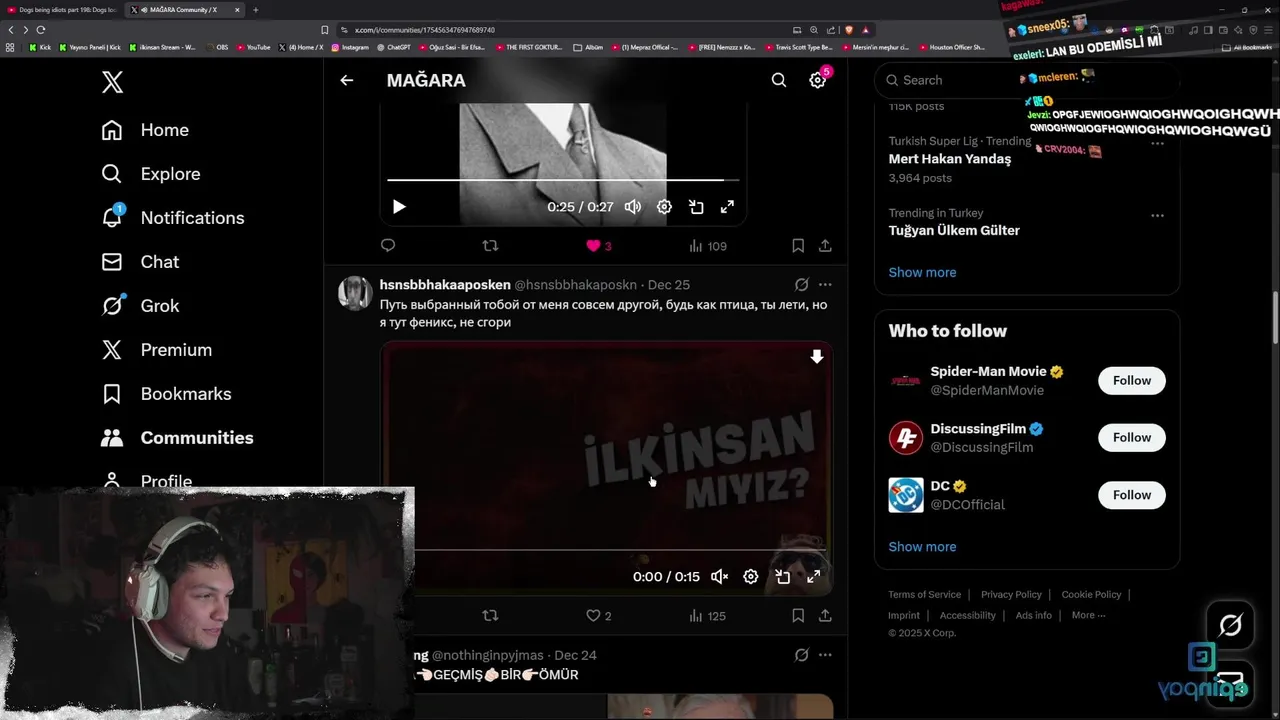Viewport: 1280px width, 720px height.
Task: Like the post with 2 likes
Action: point(598,616)
